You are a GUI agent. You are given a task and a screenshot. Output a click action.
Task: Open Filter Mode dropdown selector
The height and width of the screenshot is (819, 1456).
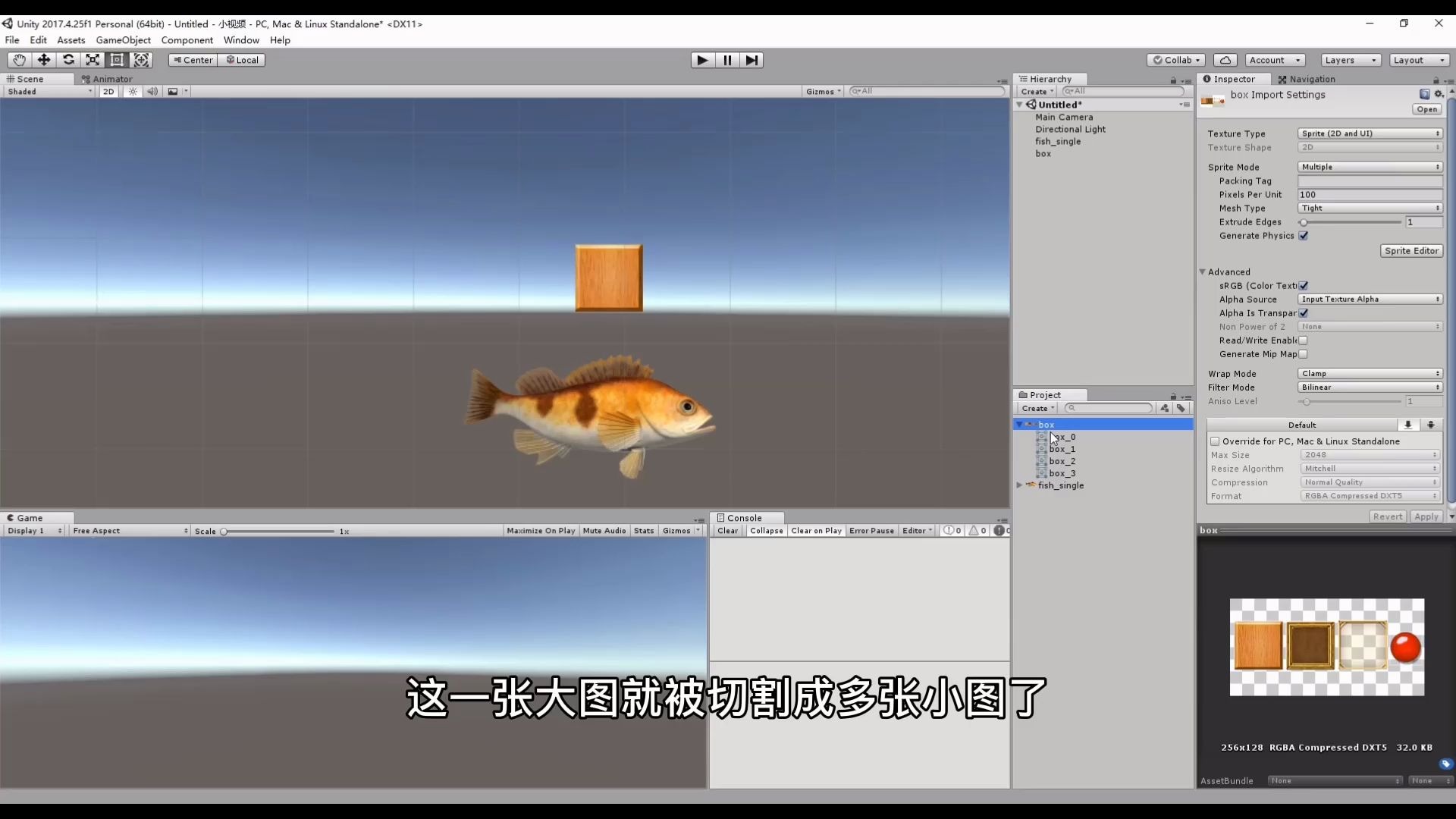(x=1369, y=387)
